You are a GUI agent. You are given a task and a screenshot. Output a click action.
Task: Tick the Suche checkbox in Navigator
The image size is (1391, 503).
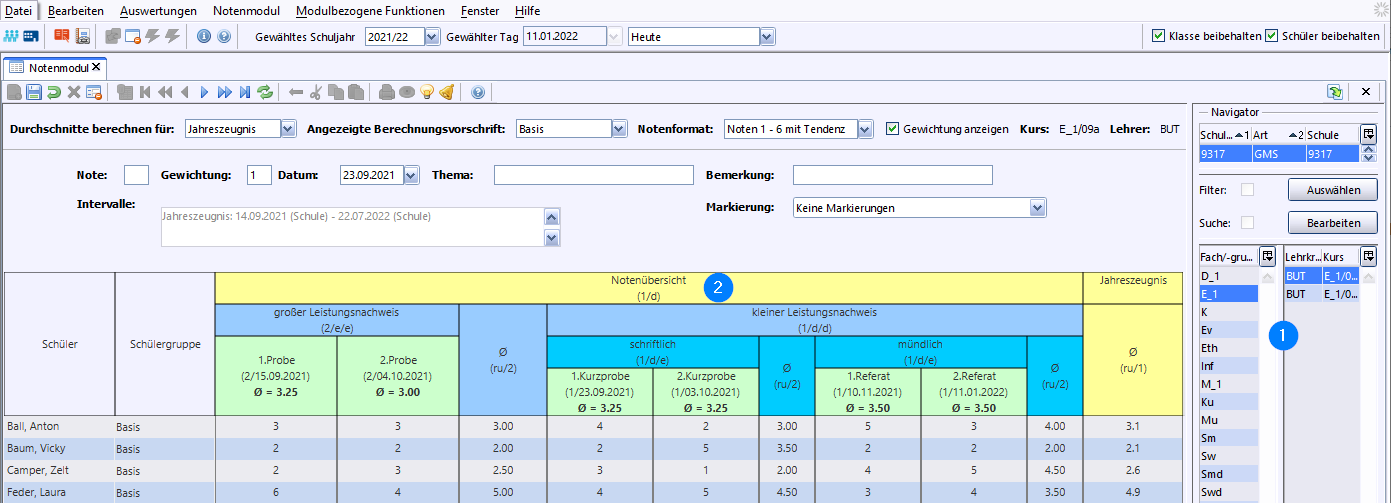pos(1247,223)
